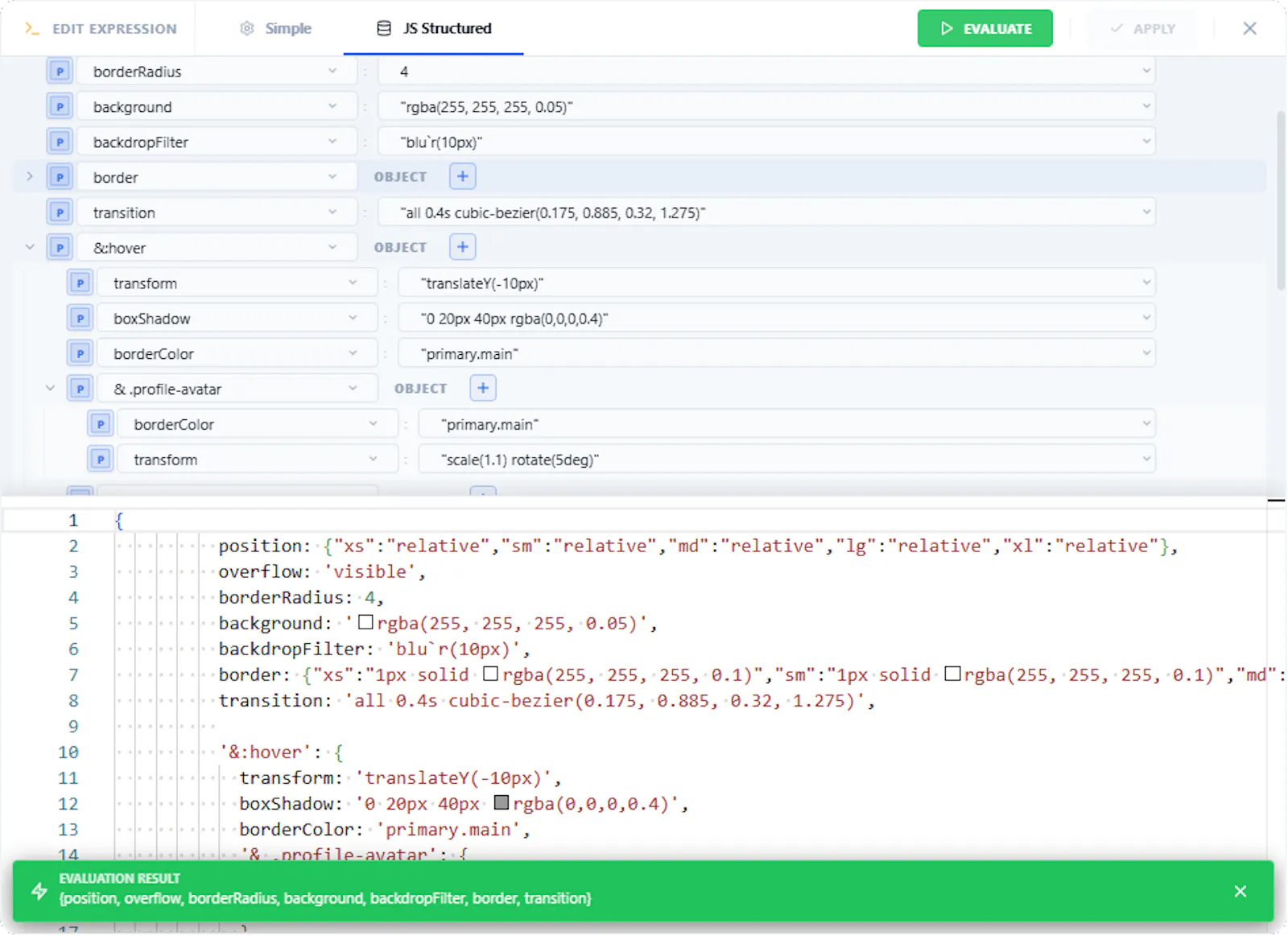The width and height of the screenshot is (1288, 936).
Task: Edit the cubic-bezier transition value field
Action: click(x=766, y=212)
